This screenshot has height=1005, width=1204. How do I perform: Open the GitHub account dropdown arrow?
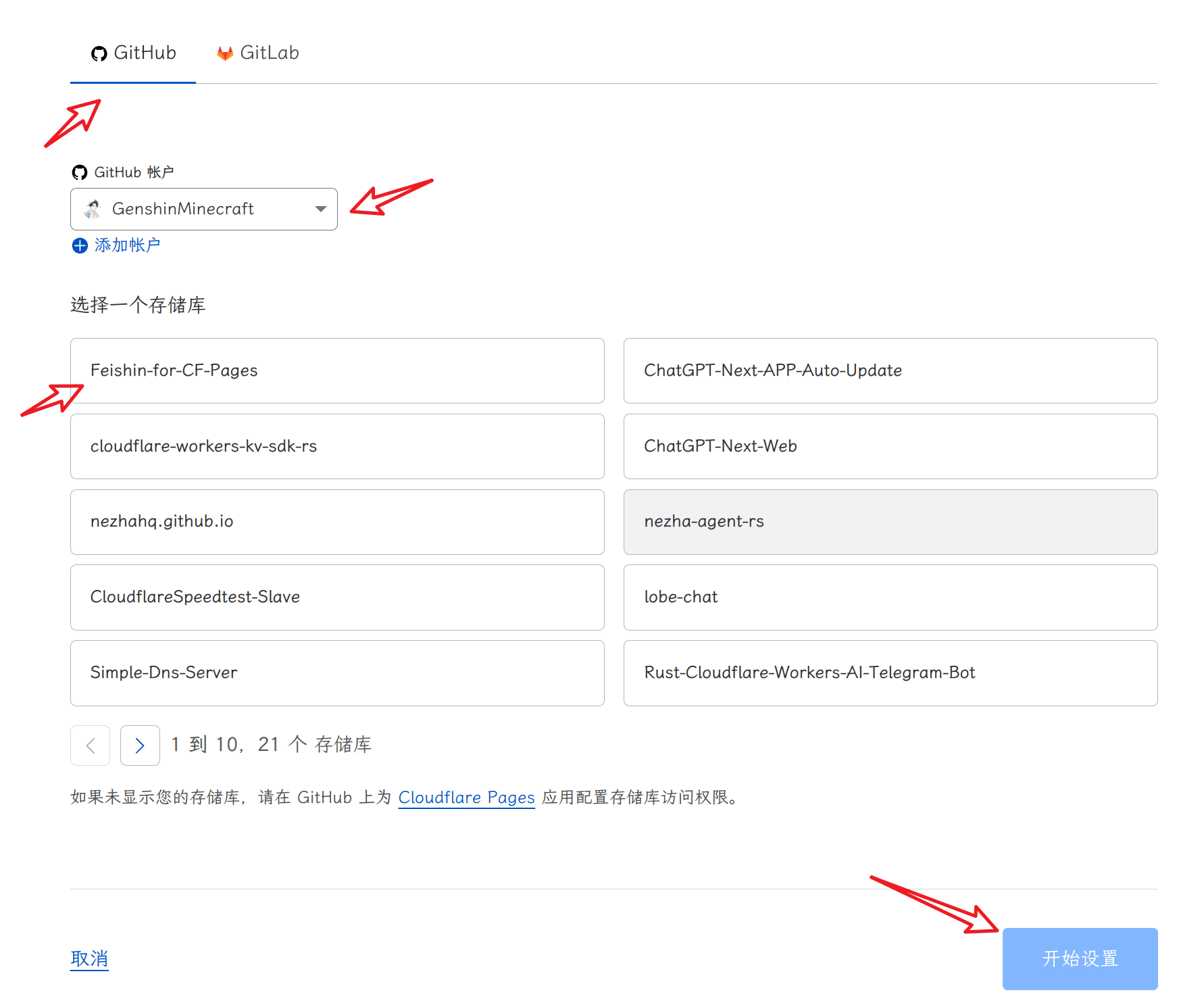[321, 210]
